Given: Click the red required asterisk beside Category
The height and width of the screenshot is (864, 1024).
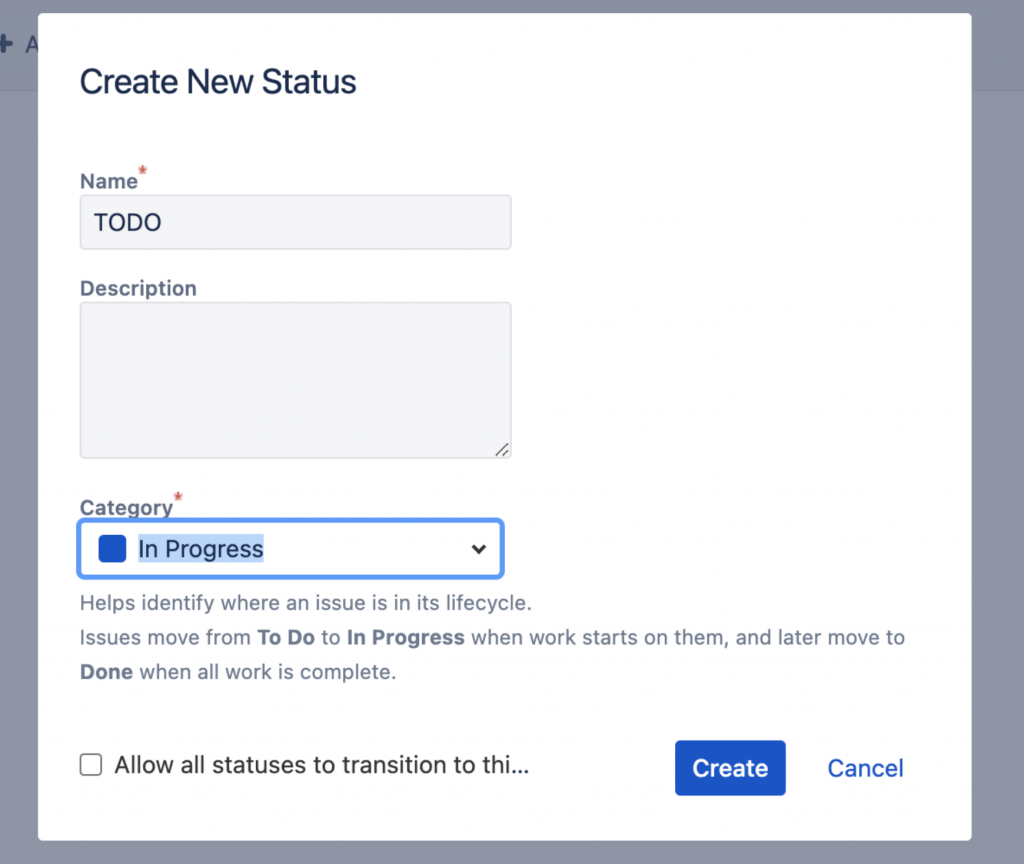Looking at the screenshot, I should click(178, 497).
